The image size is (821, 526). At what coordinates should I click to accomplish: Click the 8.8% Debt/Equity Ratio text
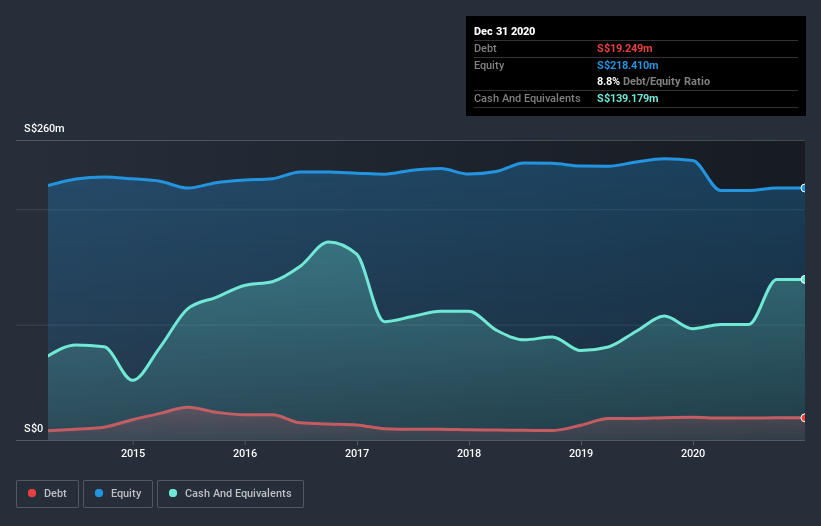coord(653,82)
